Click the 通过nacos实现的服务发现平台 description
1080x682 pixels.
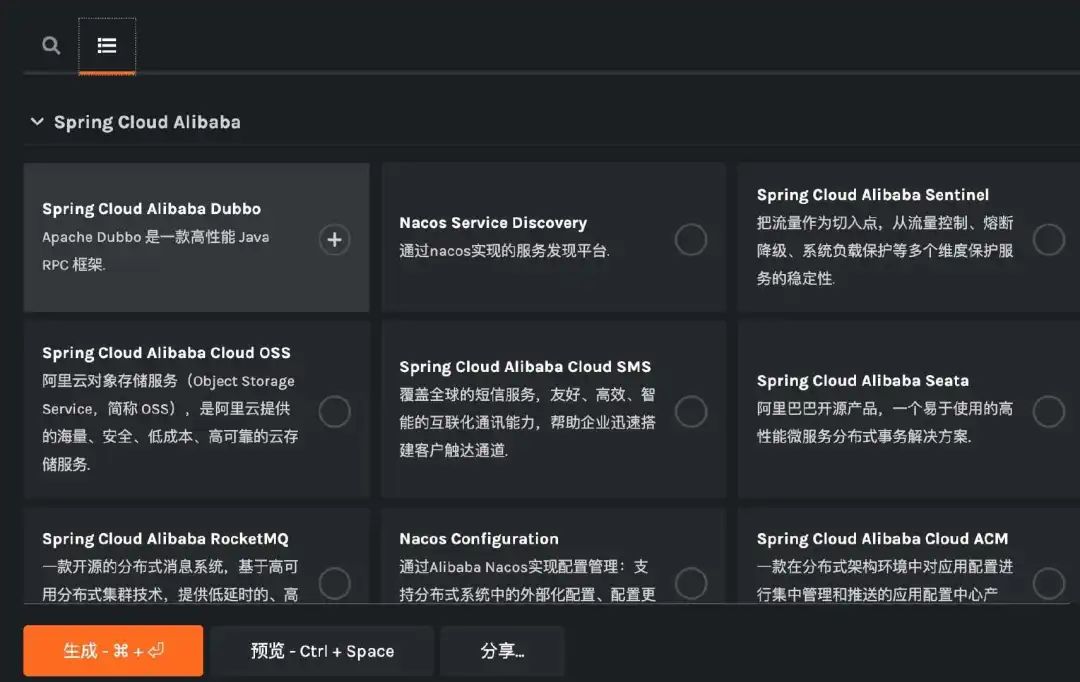504,251
